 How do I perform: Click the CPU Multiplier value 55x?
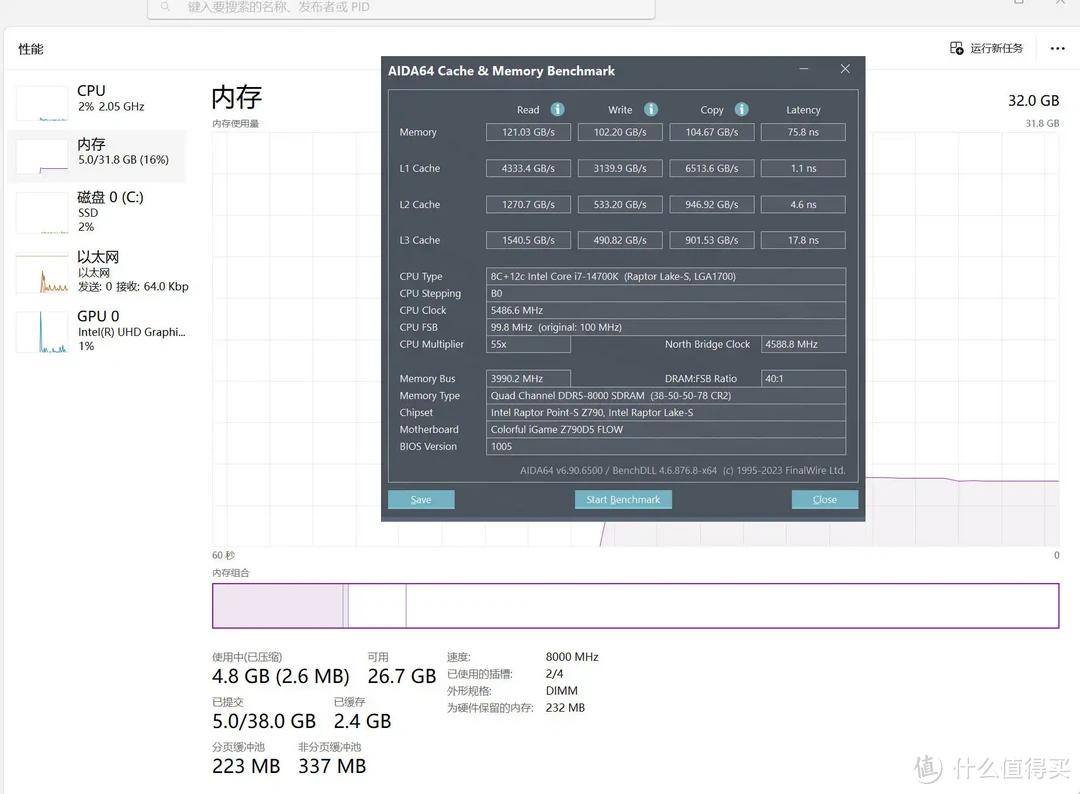click(528, 344)
